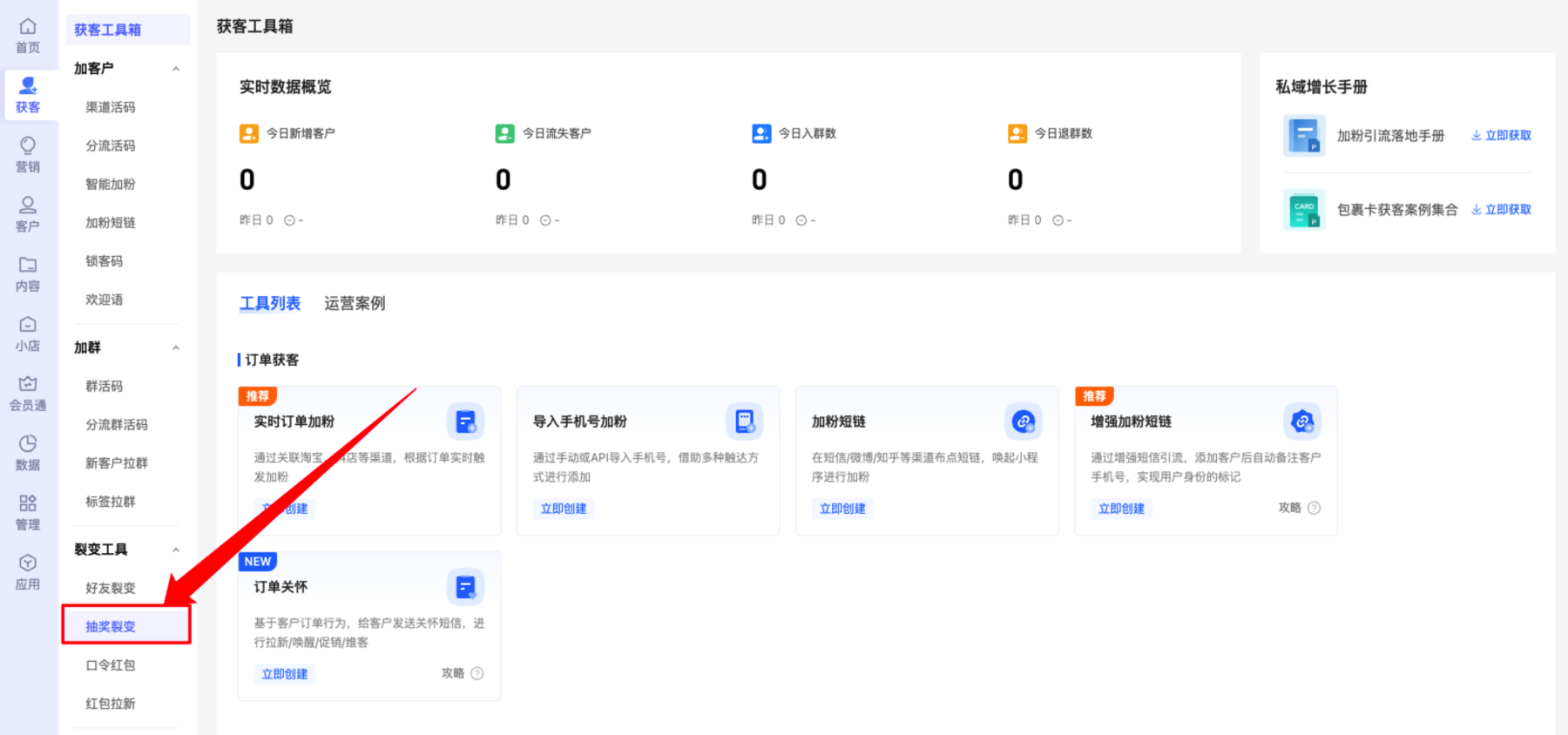Viewport: 1568px width, 735px height.
Task: Open the 客户 customer sidebar icon
Action: 28,205
